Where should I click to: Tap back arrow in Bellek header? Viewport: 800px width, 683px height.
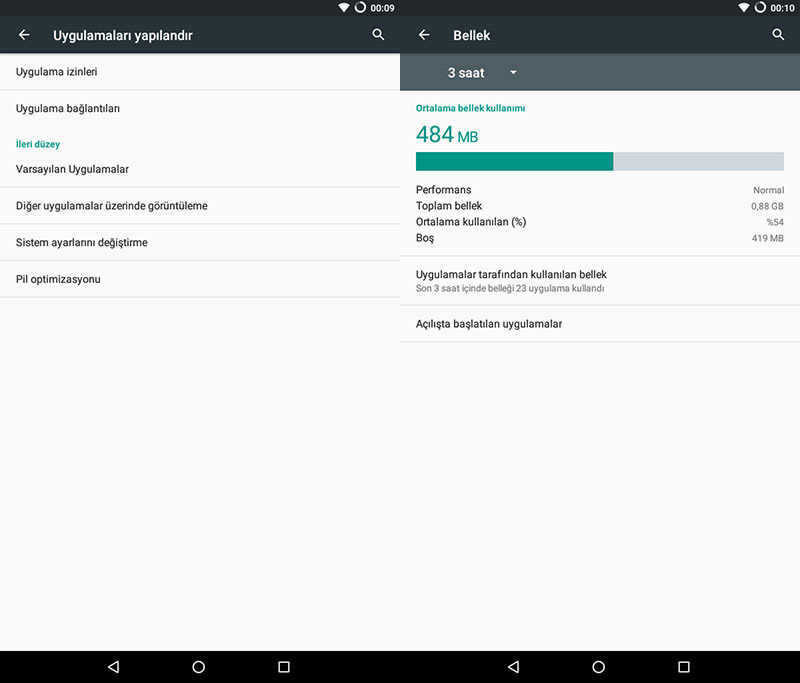[424, 35]
